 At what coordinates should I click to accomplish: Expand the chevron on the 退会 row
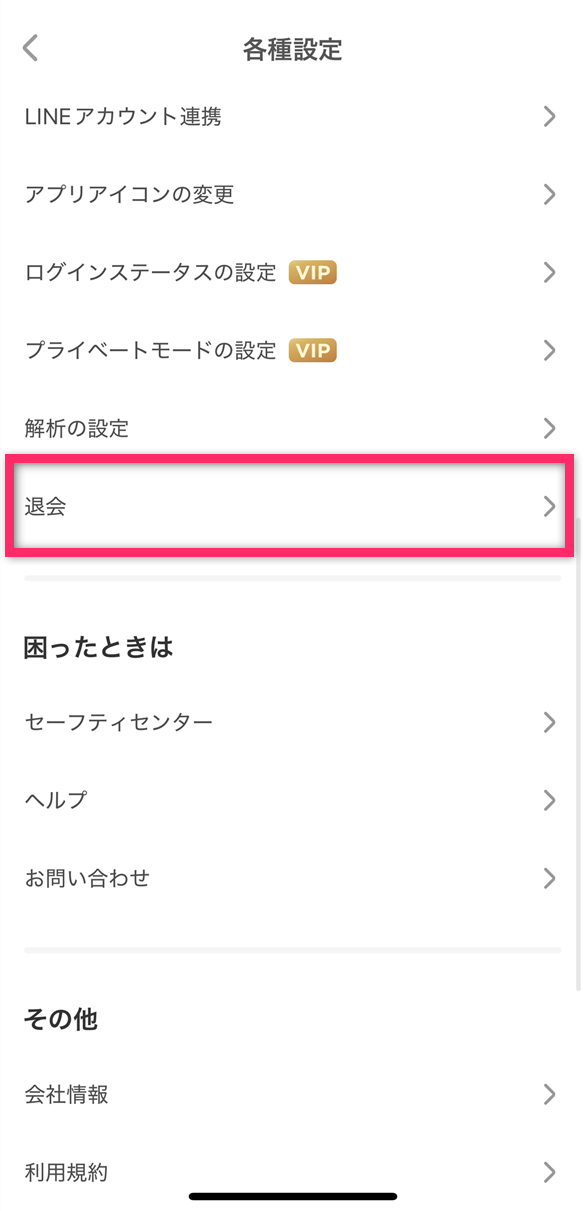coord(550,506)
